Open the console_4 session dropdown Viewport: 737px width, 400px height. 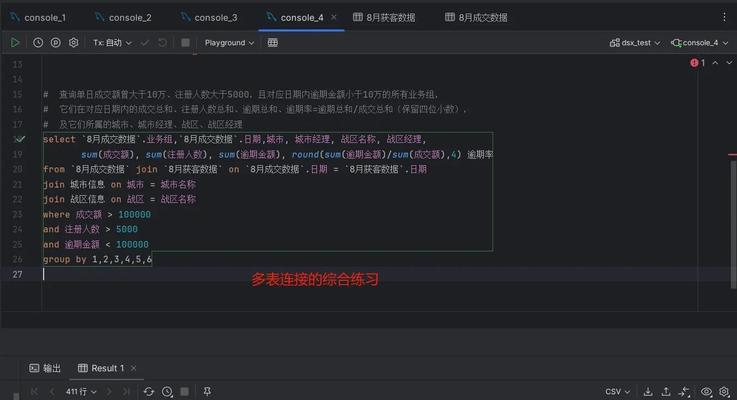coord(699,43)
